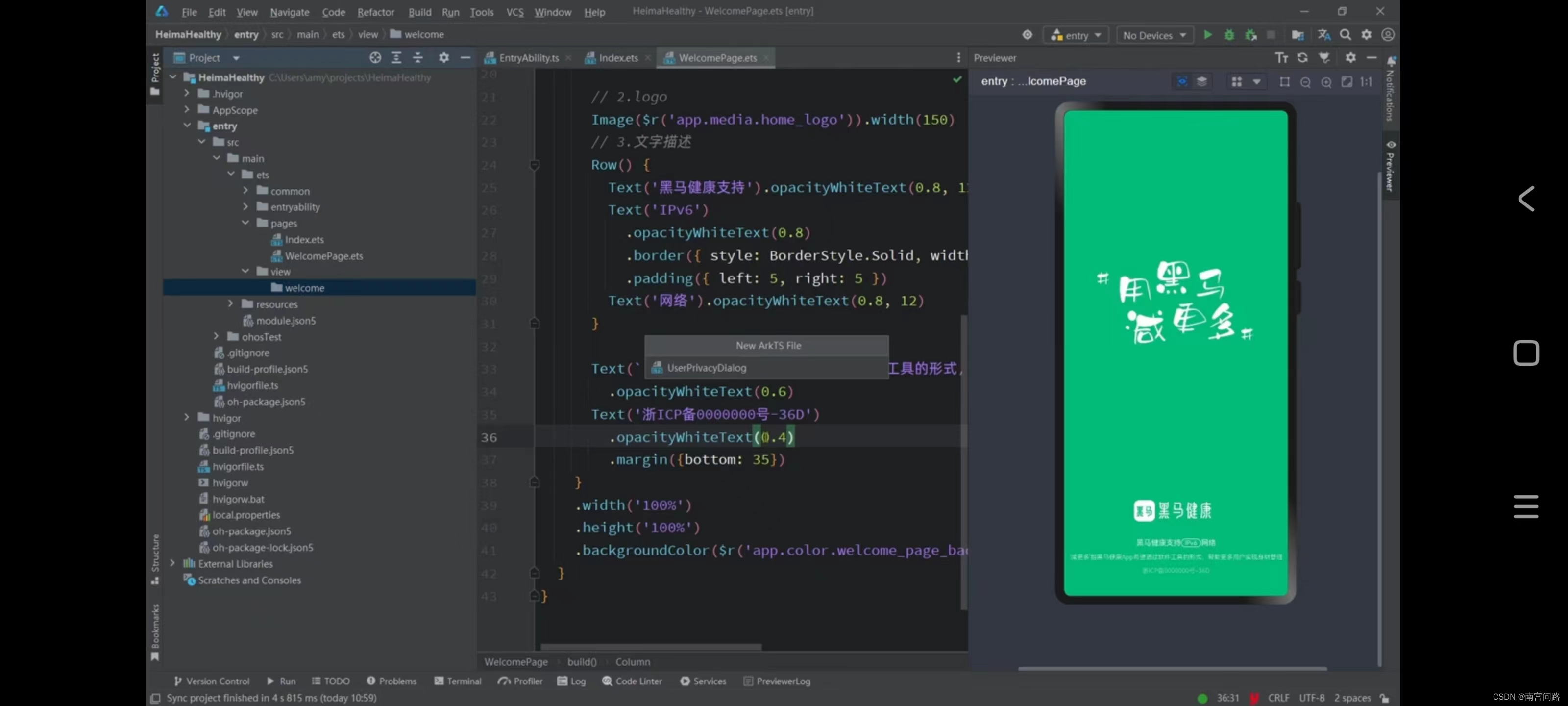
Task: Switch to the EntryAbility.ts tab
Action: click(527, 58)
